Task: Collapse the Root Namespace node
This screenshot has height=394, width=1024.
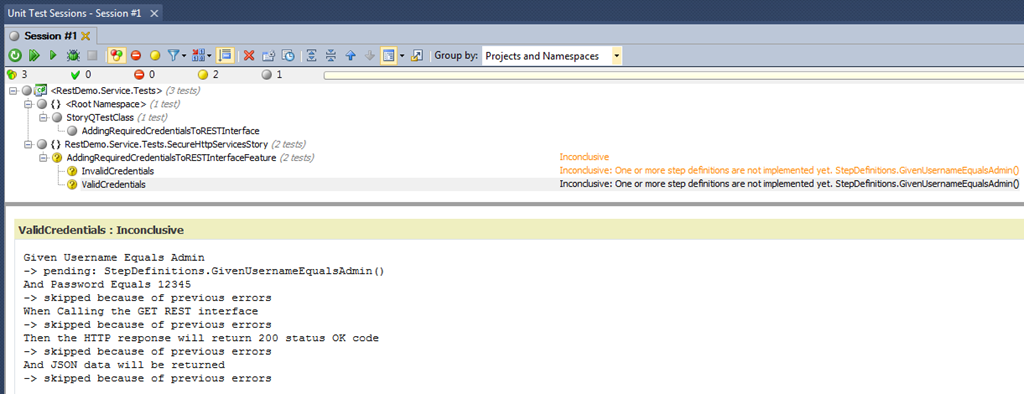Action: pos(27,104)
